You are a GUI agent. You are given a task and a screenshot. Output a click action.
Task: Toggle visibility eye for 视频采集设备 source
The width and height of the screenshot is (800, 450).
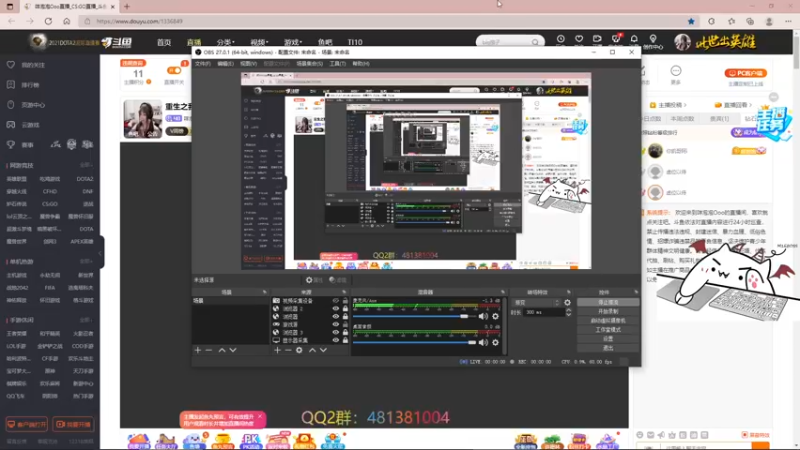[x=335, y=301]
